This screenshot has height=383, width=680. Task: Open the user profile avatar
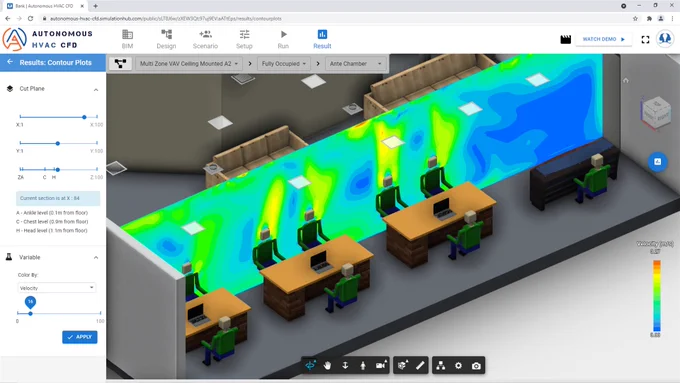(x=665, y=39)
